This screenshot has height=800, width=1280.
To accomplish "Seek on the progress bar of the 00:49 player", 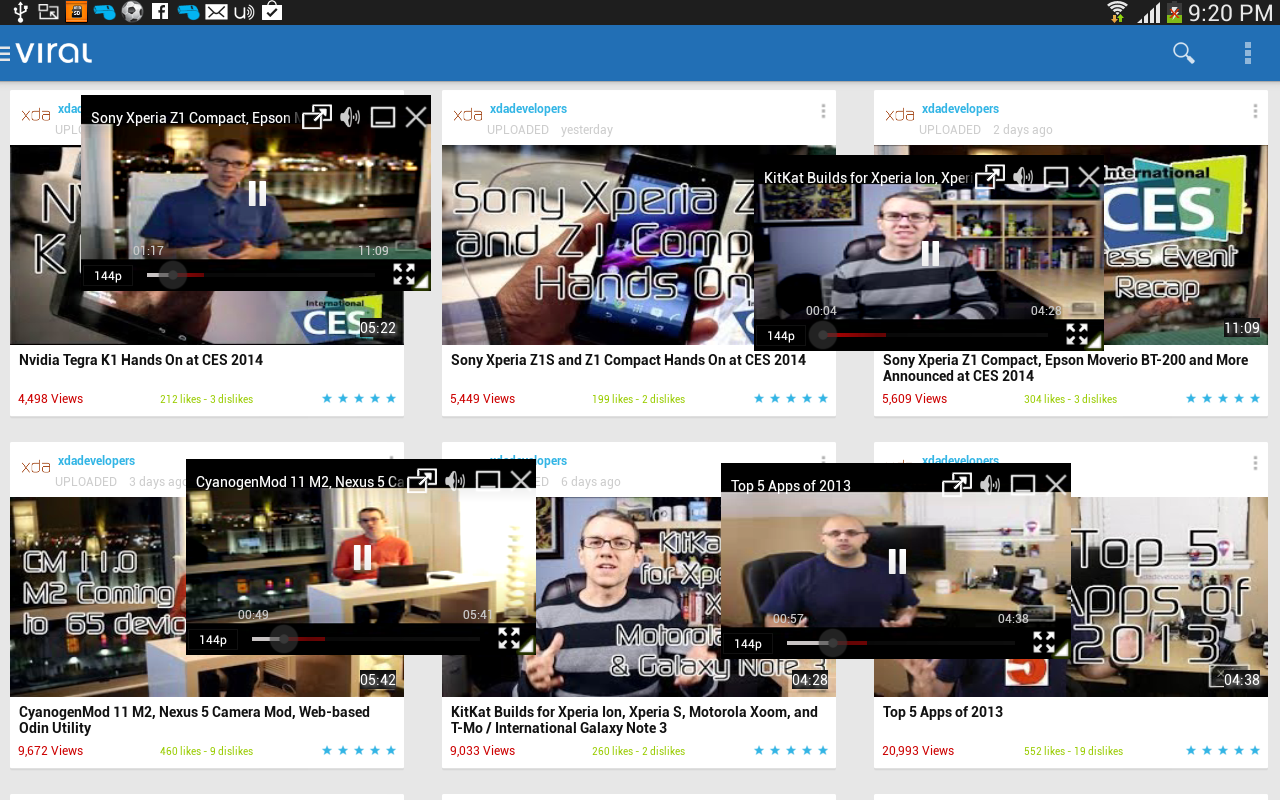I will point(366,639).
